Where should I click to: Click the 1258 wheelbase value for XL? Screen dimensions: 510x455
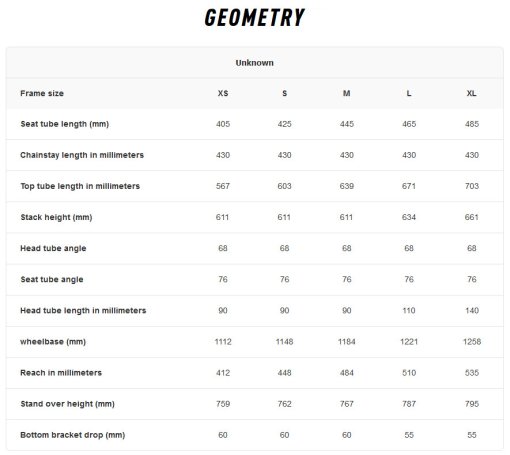[472, 342]
